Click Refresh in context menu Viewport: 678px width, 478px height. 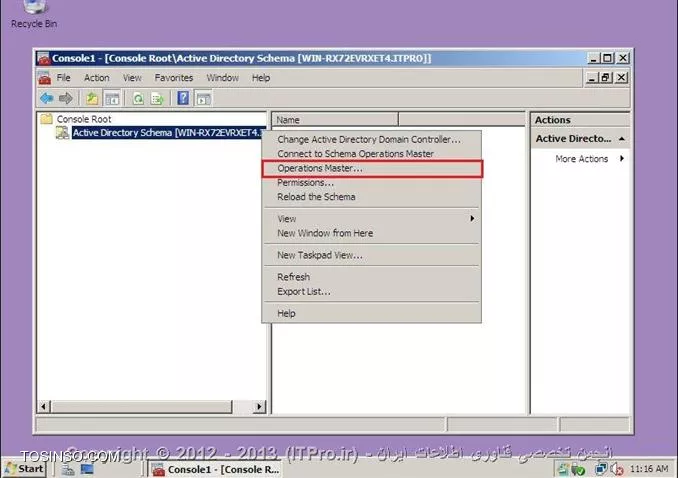(x=371, y=277)
